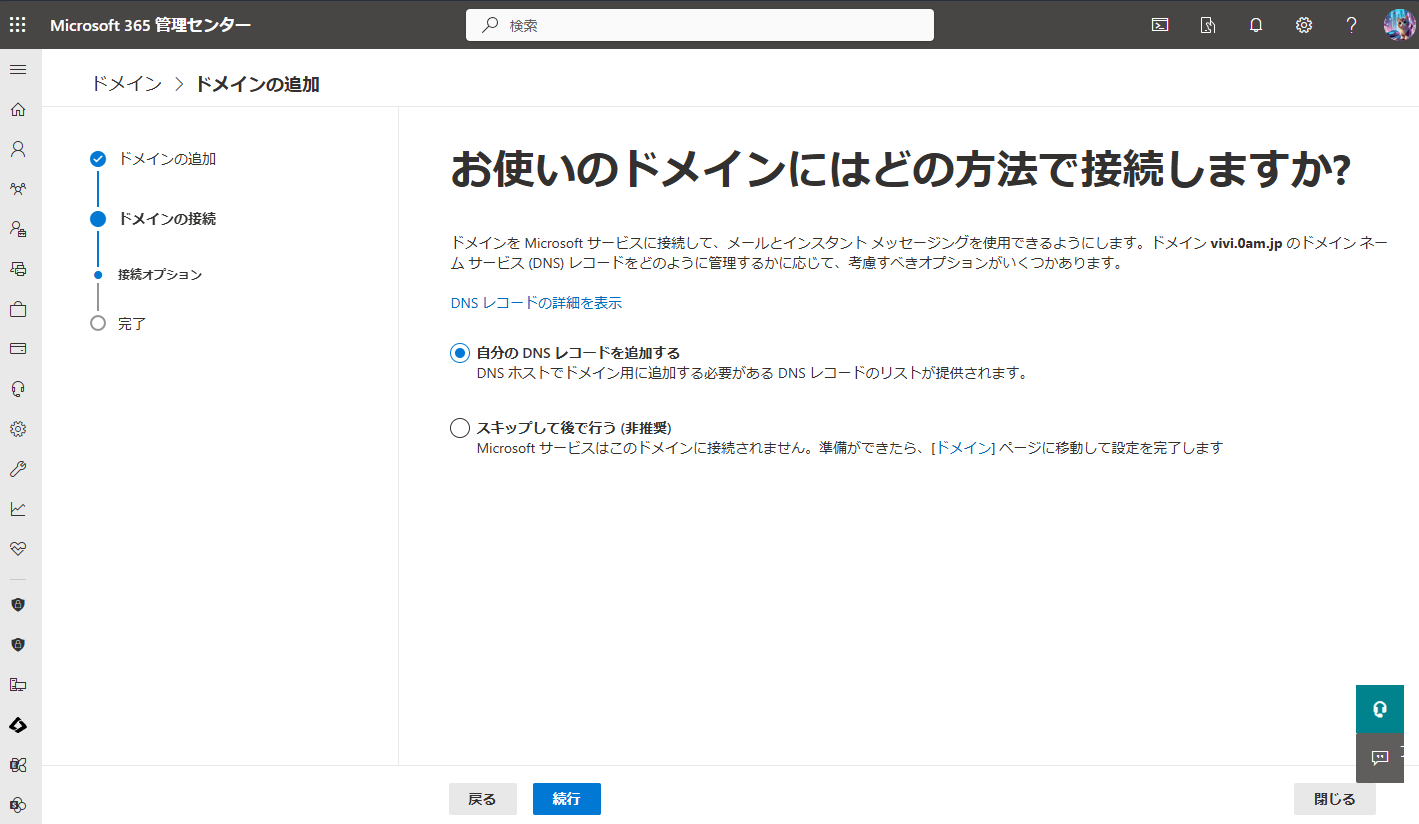Open Settings gear icon in sidebar
The width and height of the screenshot is (1419, 824).
tap(18, 429)
